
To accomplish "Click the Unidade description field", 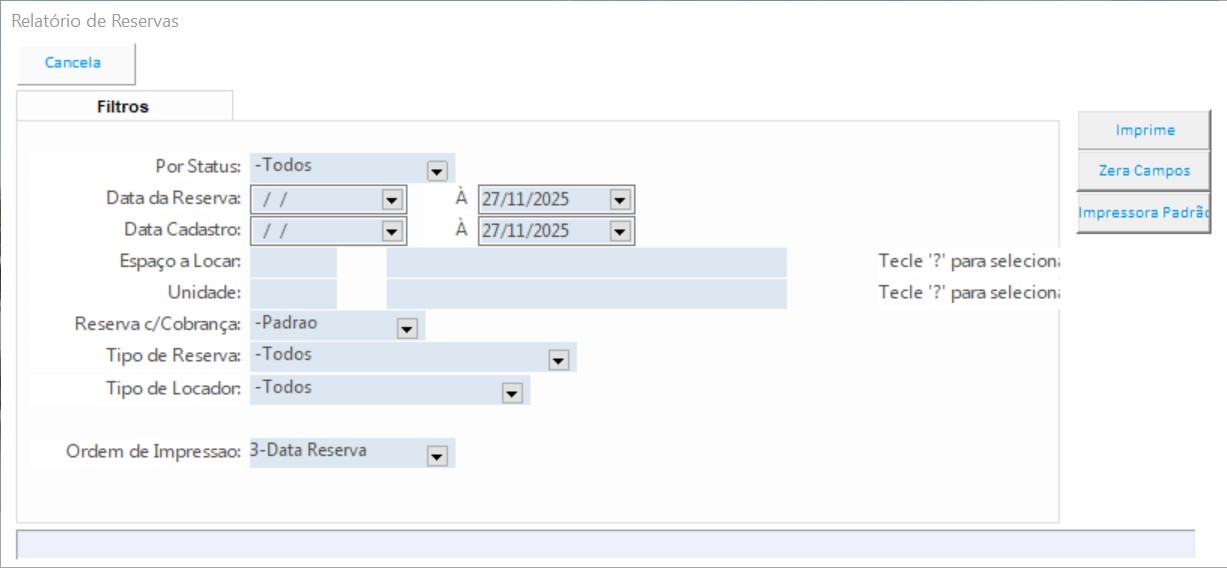I will click(x=586, y=294).
